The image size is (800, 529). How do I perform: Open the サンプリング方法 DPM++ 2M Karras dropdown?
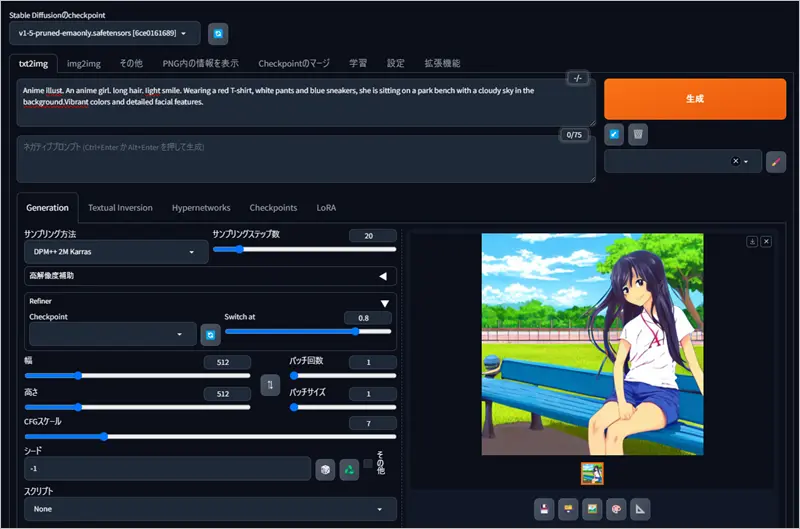pos(116,252)
